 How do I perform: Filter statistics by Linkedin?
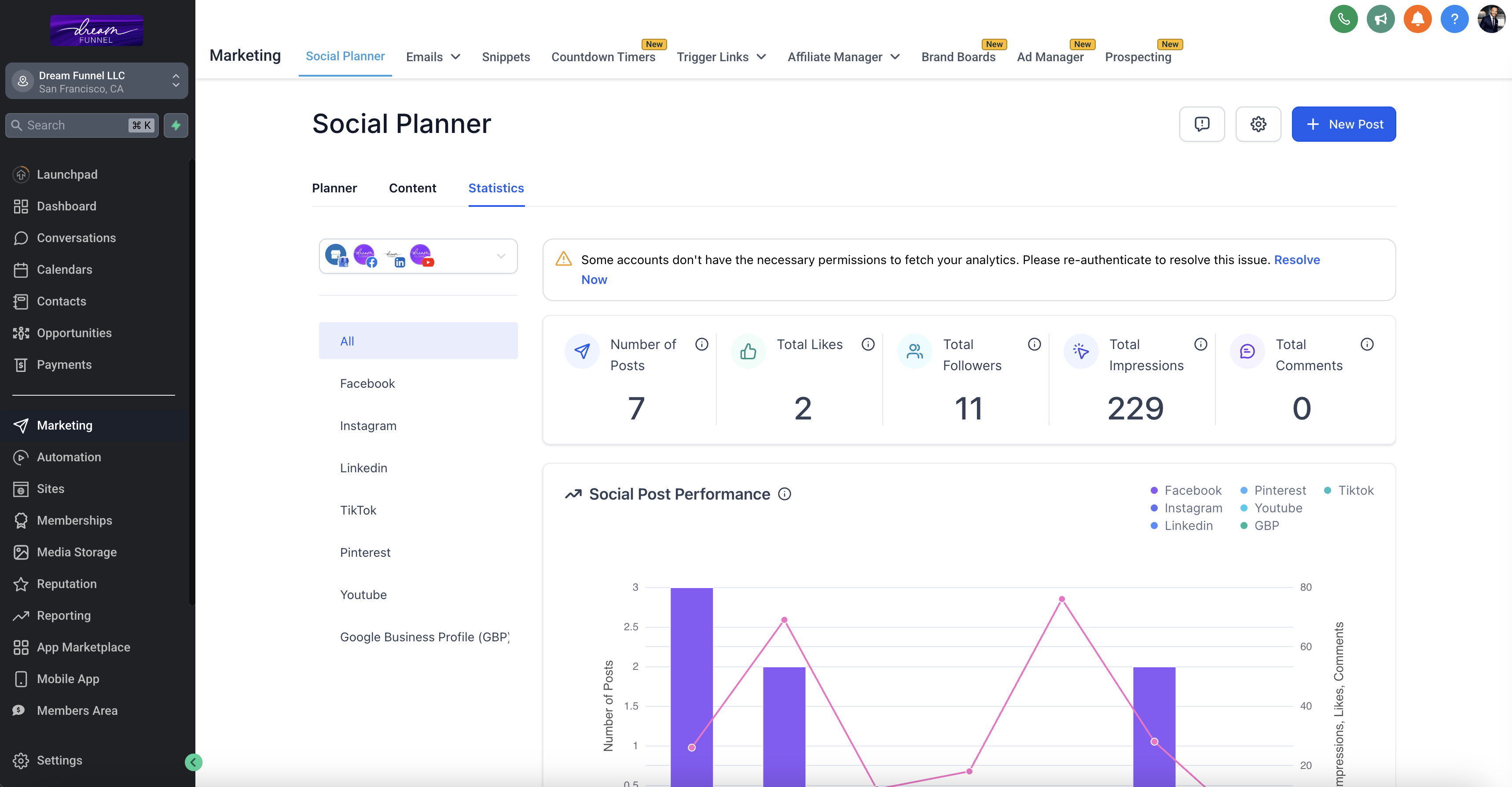[363, 468]
